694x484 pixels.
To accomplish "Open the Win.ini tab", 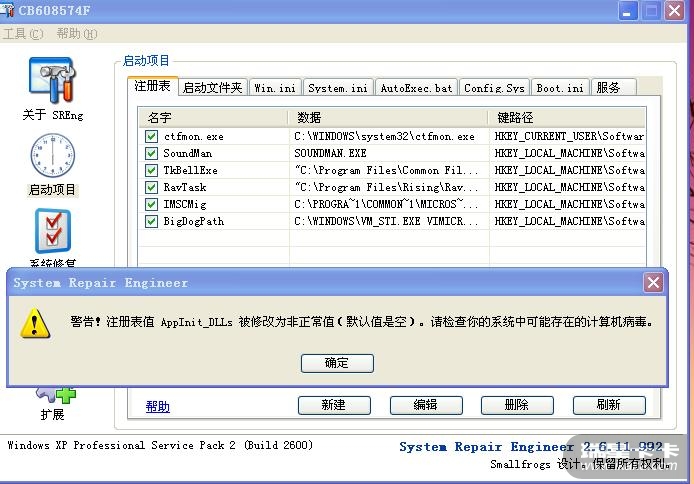I will coord(275,88).
